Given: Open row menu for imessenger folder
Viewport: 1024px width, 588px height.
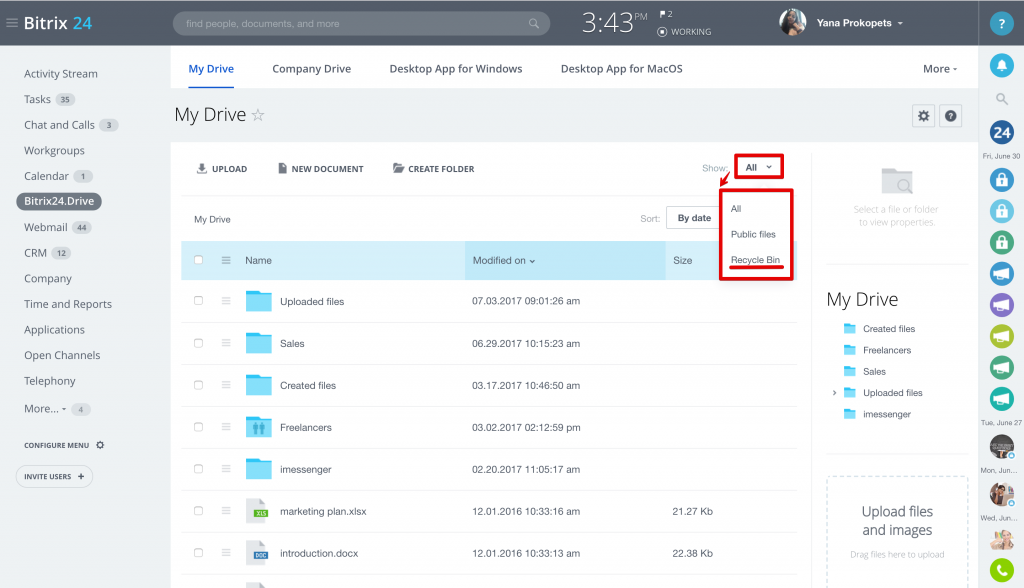Looking at the screenshot, I should (x=226, y=469).
